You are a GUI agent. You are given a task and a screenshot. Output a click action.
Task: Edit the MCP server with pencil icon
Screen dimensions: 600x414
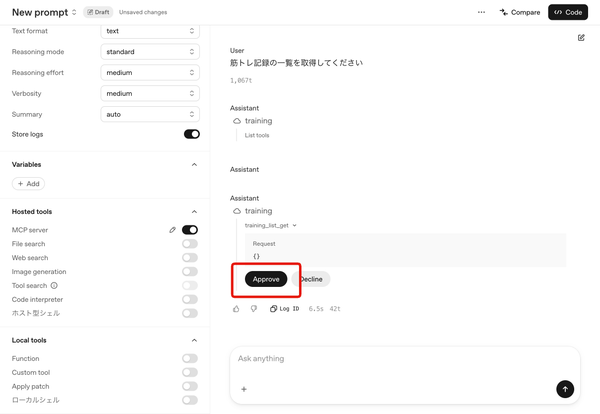tap(173, 230)
